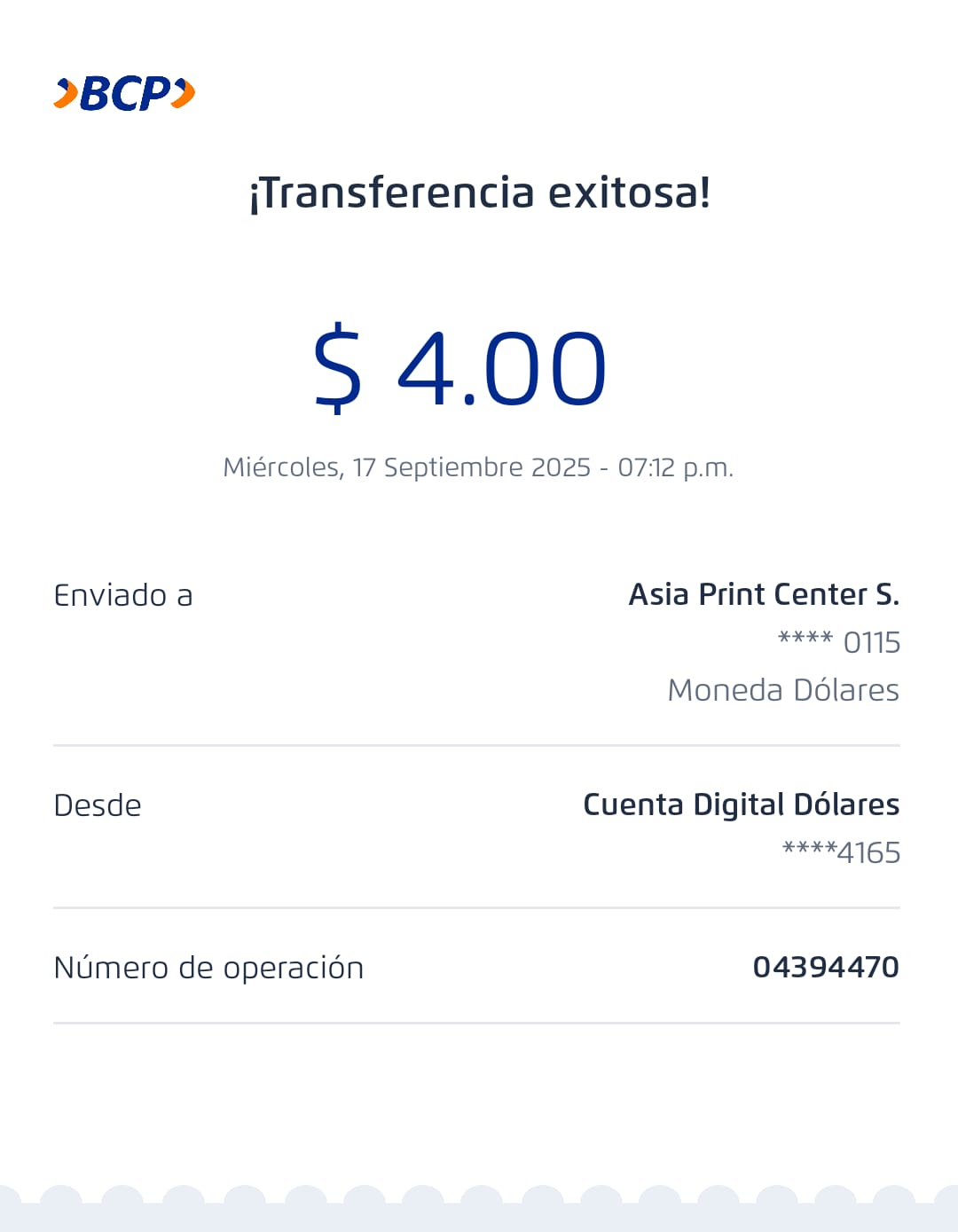The width and height of the screenshot is (958, 1232).
Task: Click the 4.00 transfer amount
Action: coord(501,368)
